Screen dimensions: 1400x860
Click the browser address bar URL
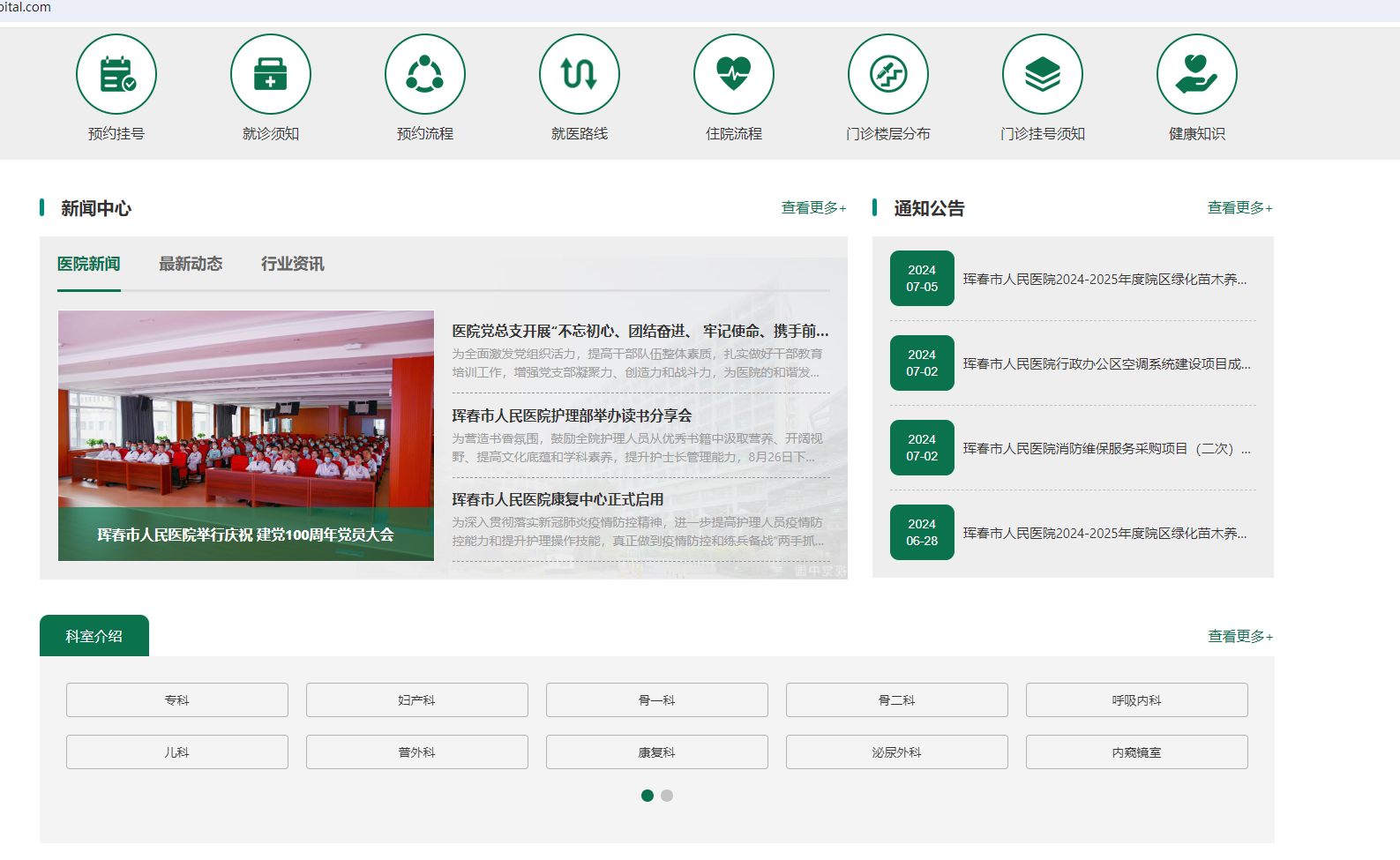click(26, 7)
